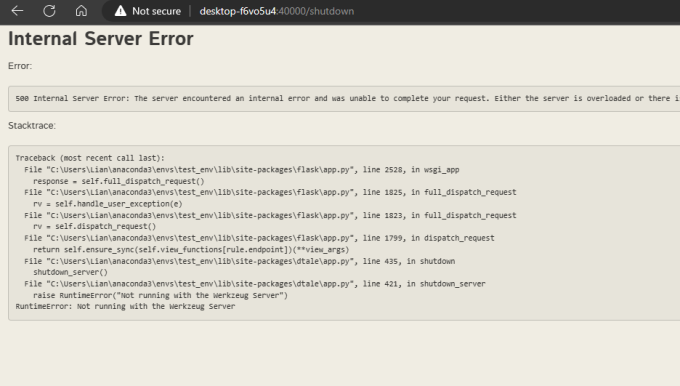Click 'rv = self.handle_user_exception(e)' code line
680x386 pixels.
[x=108, y=204]
